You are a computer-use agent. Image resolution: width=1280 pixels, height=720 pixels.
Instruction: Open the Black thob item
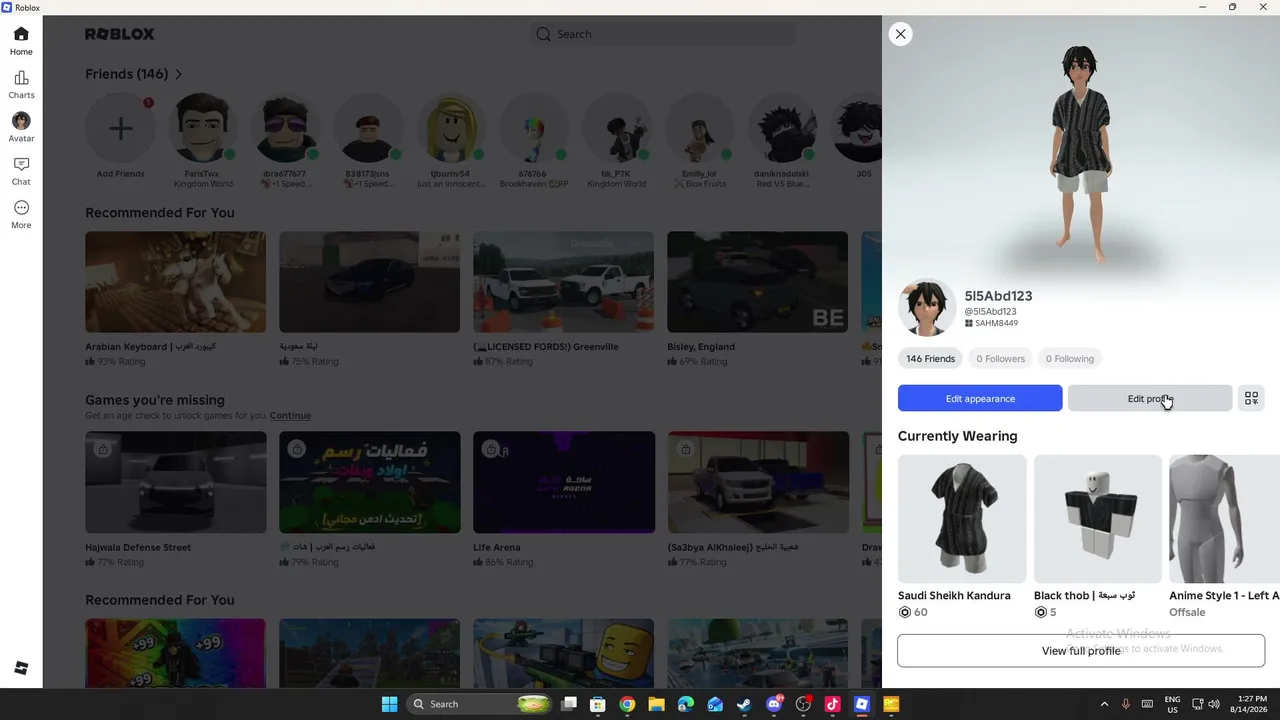click(x=1098, y=537)
